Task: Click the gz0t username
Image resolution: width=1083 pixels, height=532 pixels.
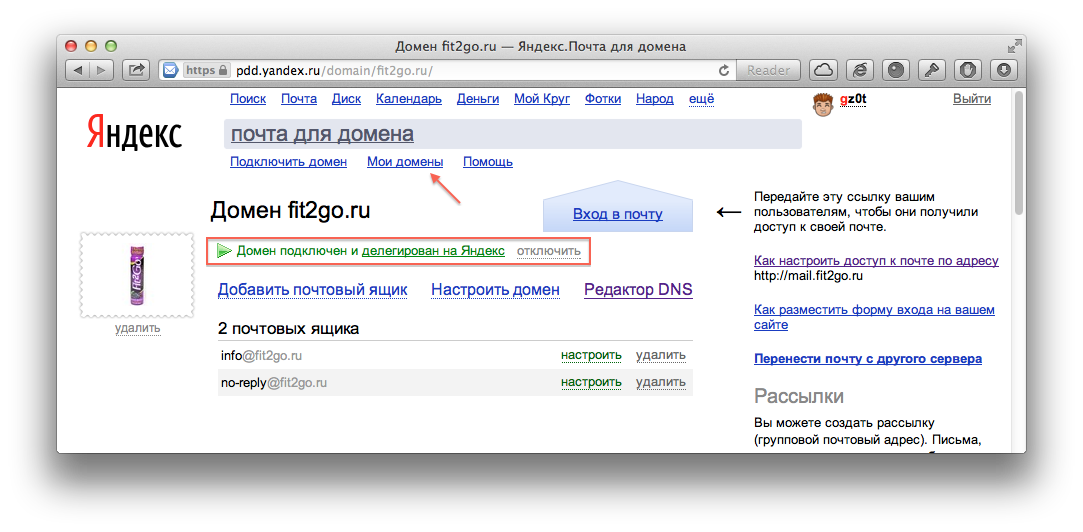Action: point(853,99)
